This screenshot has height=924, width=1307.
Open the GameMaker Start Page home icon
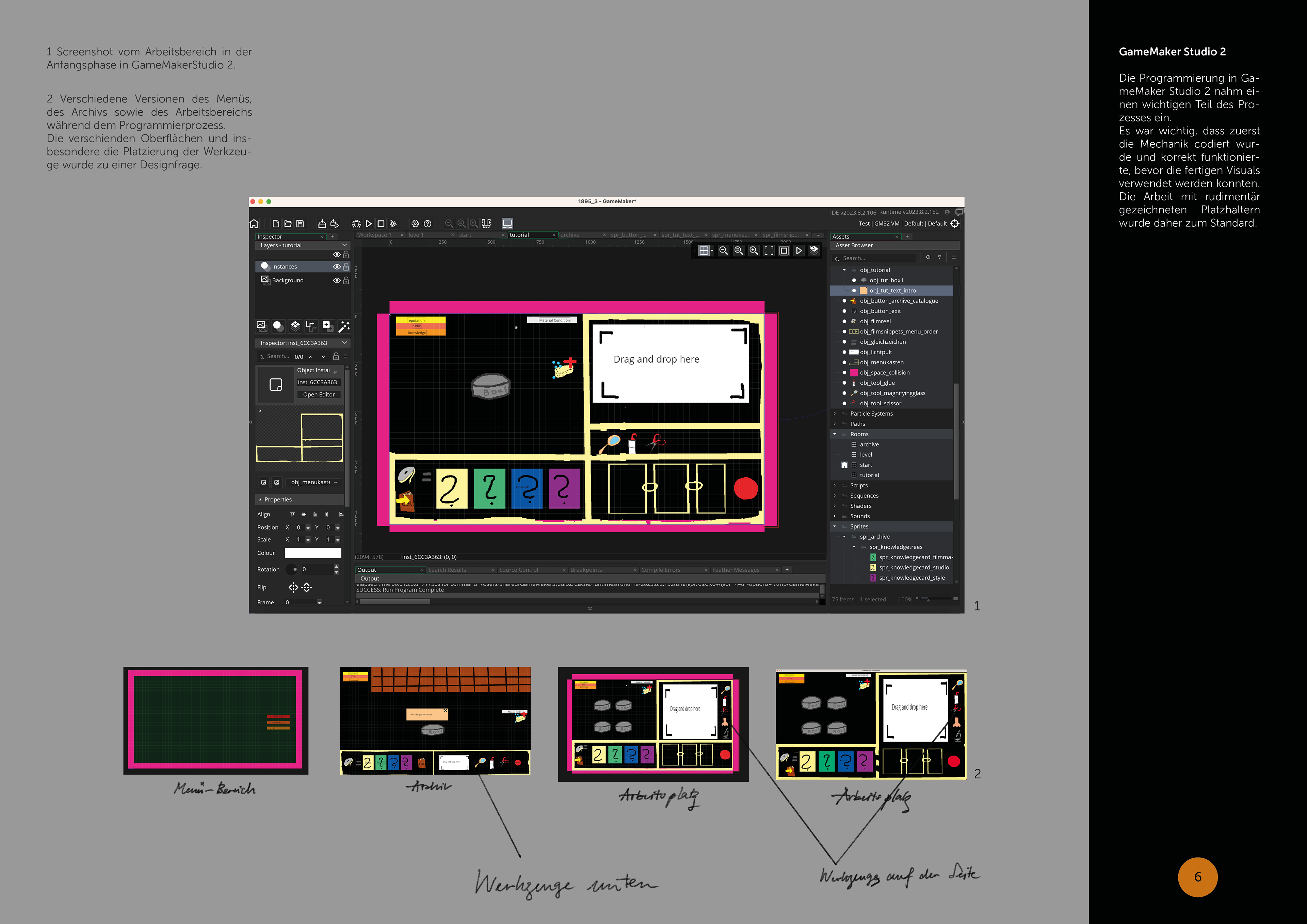click(254, 224)
